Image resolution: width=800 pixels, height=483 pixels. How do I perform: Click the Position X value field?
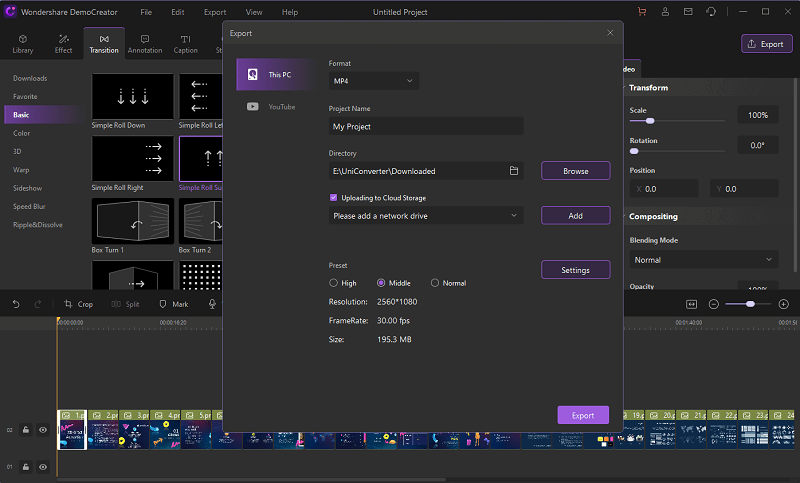tap(664, 189)
